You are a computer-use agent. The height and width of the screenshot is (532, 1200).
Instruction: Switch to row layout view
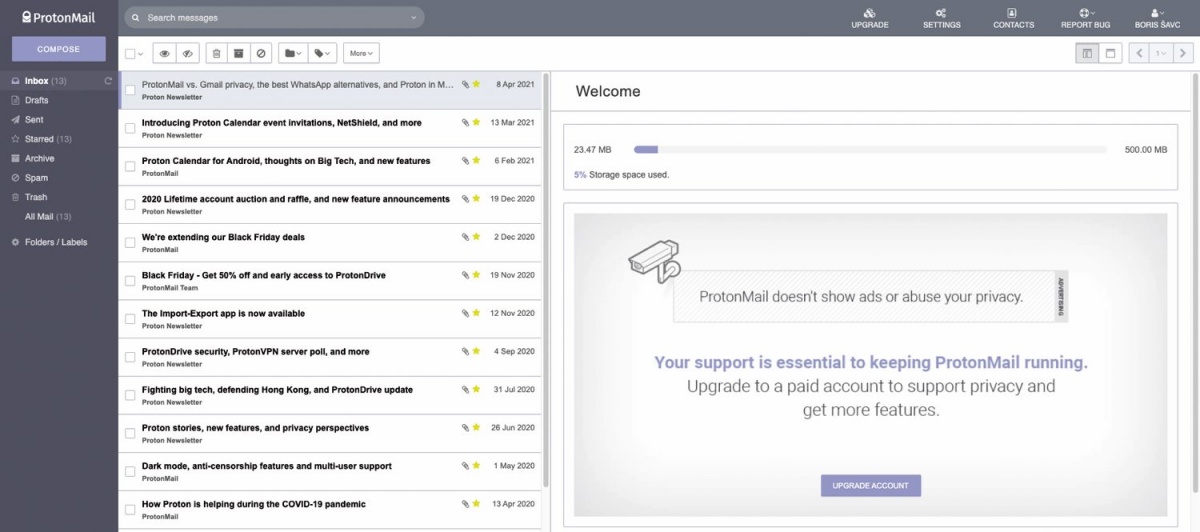click(1110, 53)
